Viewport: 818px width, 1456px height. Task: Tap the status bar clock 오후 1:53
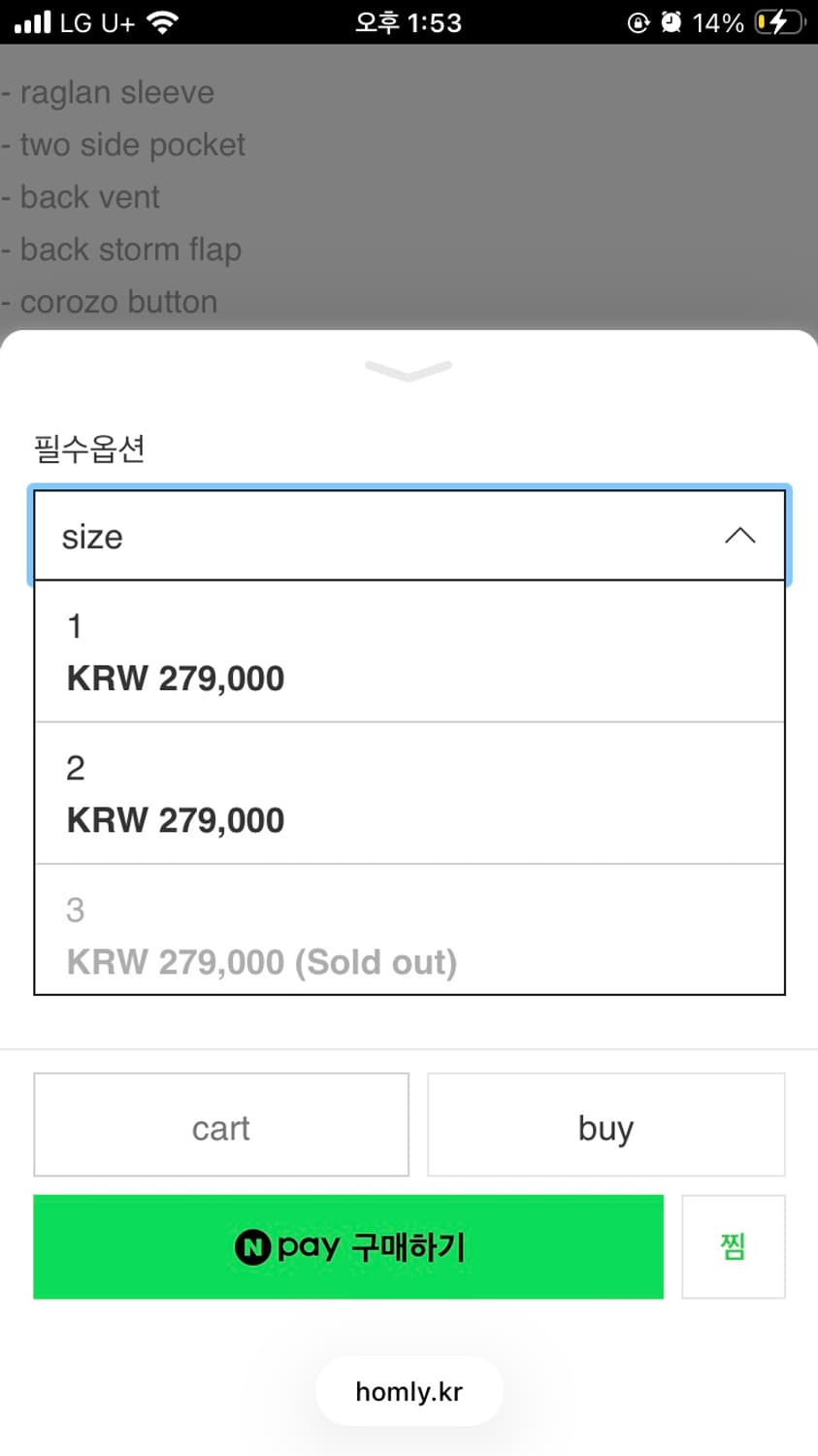409,22
